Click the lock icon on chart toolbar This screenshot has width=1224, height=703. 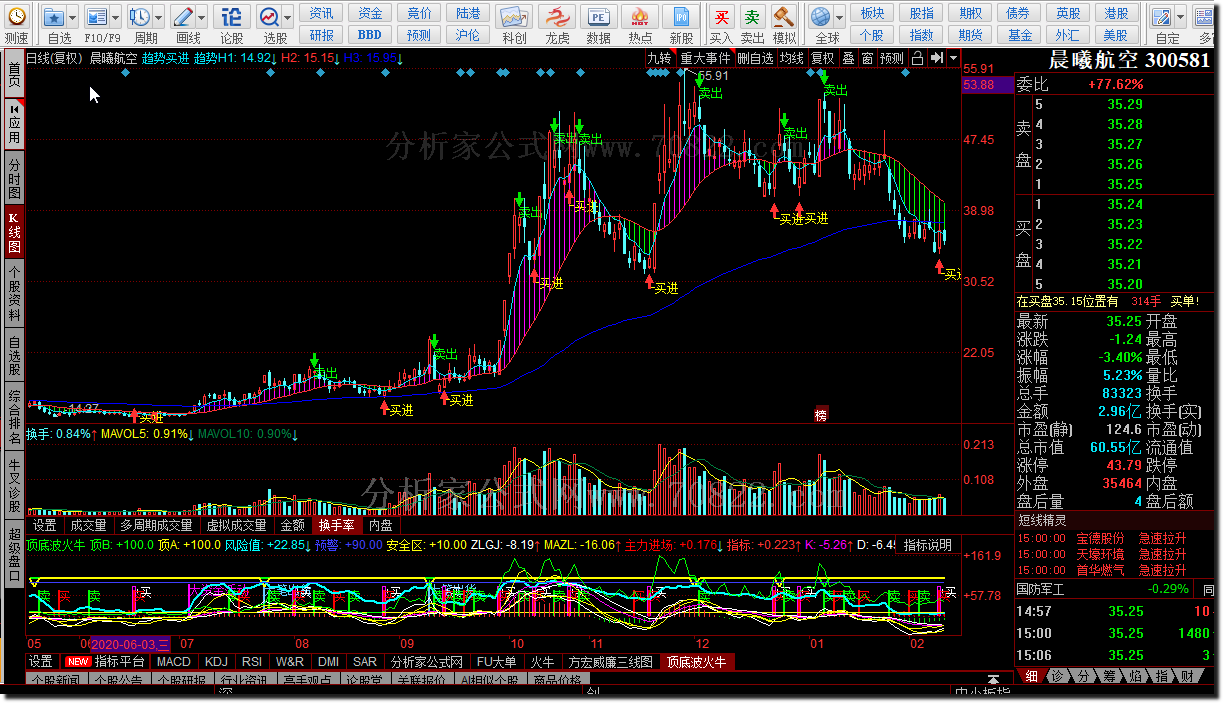(917, 58)
